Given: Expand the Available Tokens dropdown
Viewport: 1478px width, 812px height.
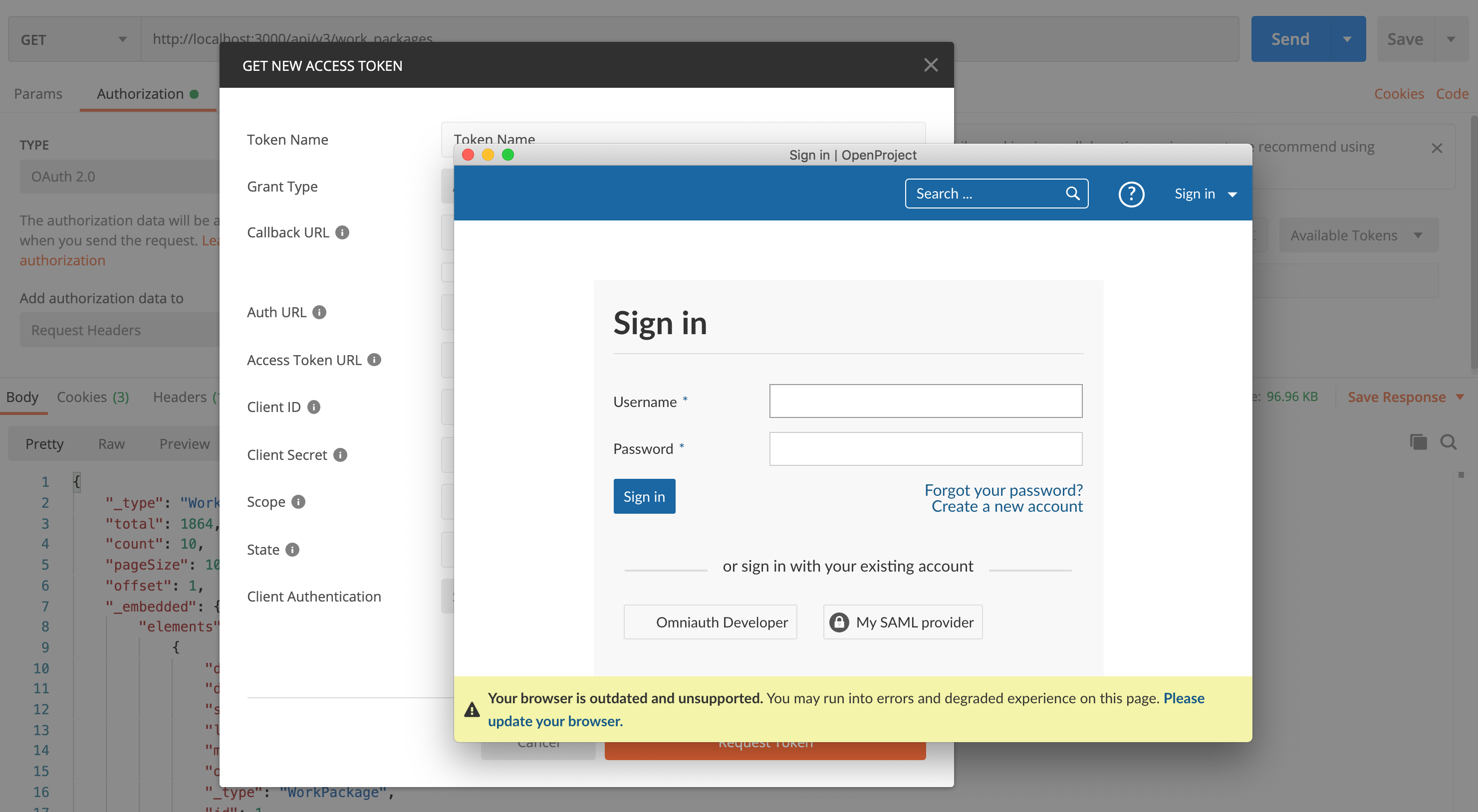Looking at the screenshot, I should tap(1355, 235).
